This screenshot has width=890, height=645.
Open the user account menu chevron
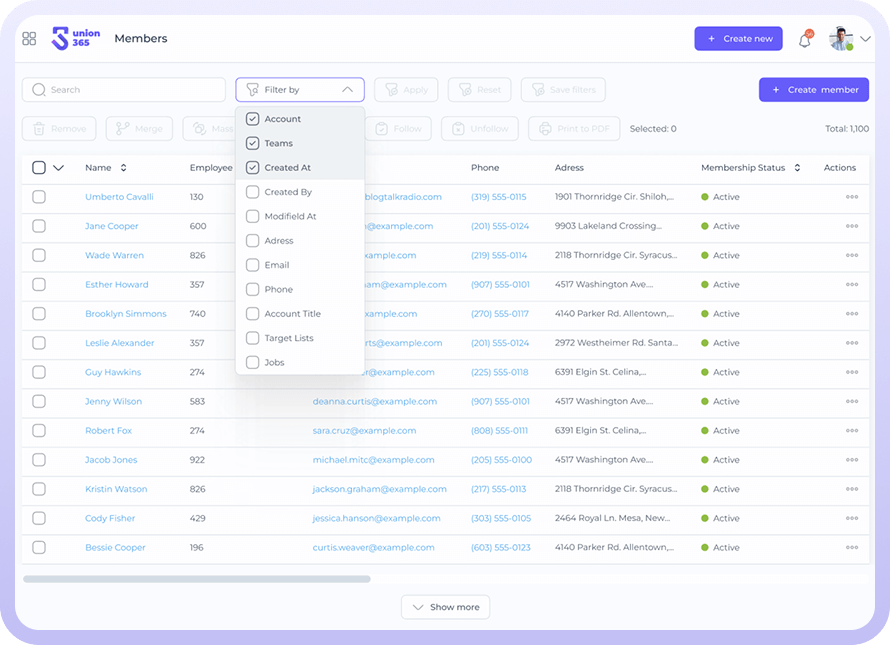866,40
